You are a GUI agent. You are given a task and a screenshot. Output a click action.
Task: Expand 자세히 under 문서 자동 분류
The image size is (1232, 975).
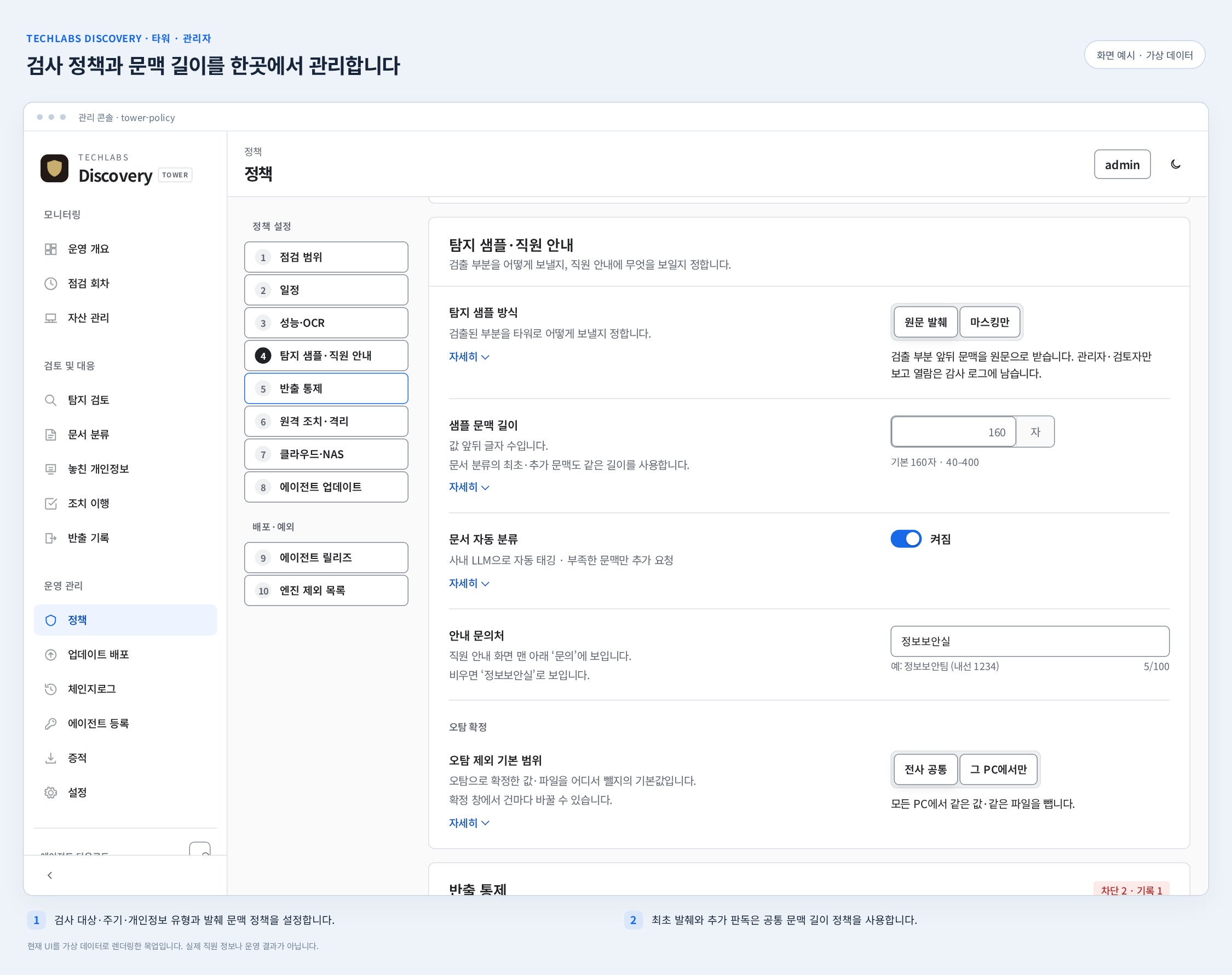469,584
